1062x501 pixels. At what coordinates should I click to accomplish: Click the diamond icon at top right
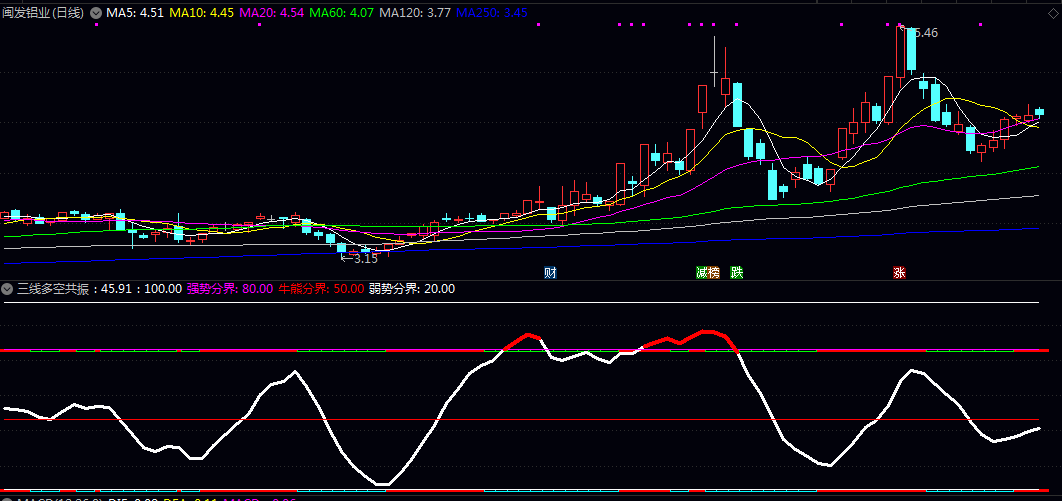point(1052,12)
